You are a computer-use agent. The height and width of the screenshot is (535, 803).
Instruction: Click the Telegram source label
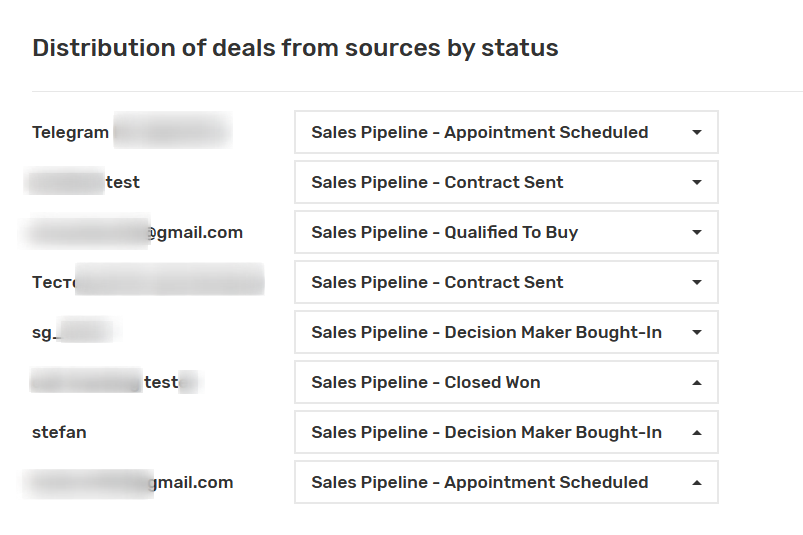point(70,132)
